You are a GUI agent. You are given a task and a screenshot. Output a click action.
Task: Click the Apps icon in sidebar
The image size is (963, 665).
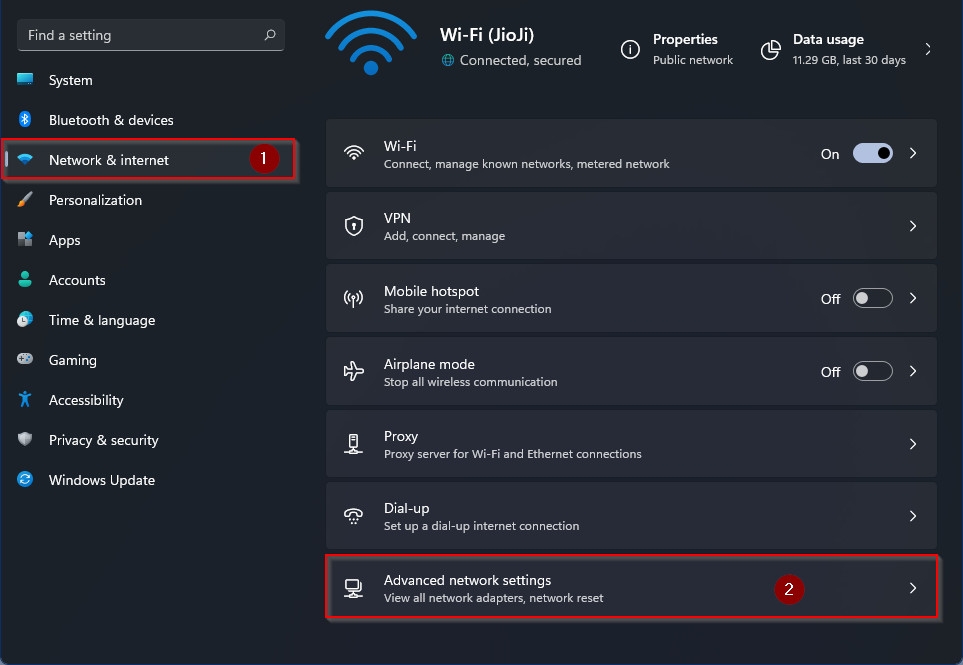click(x=25, y=239)
